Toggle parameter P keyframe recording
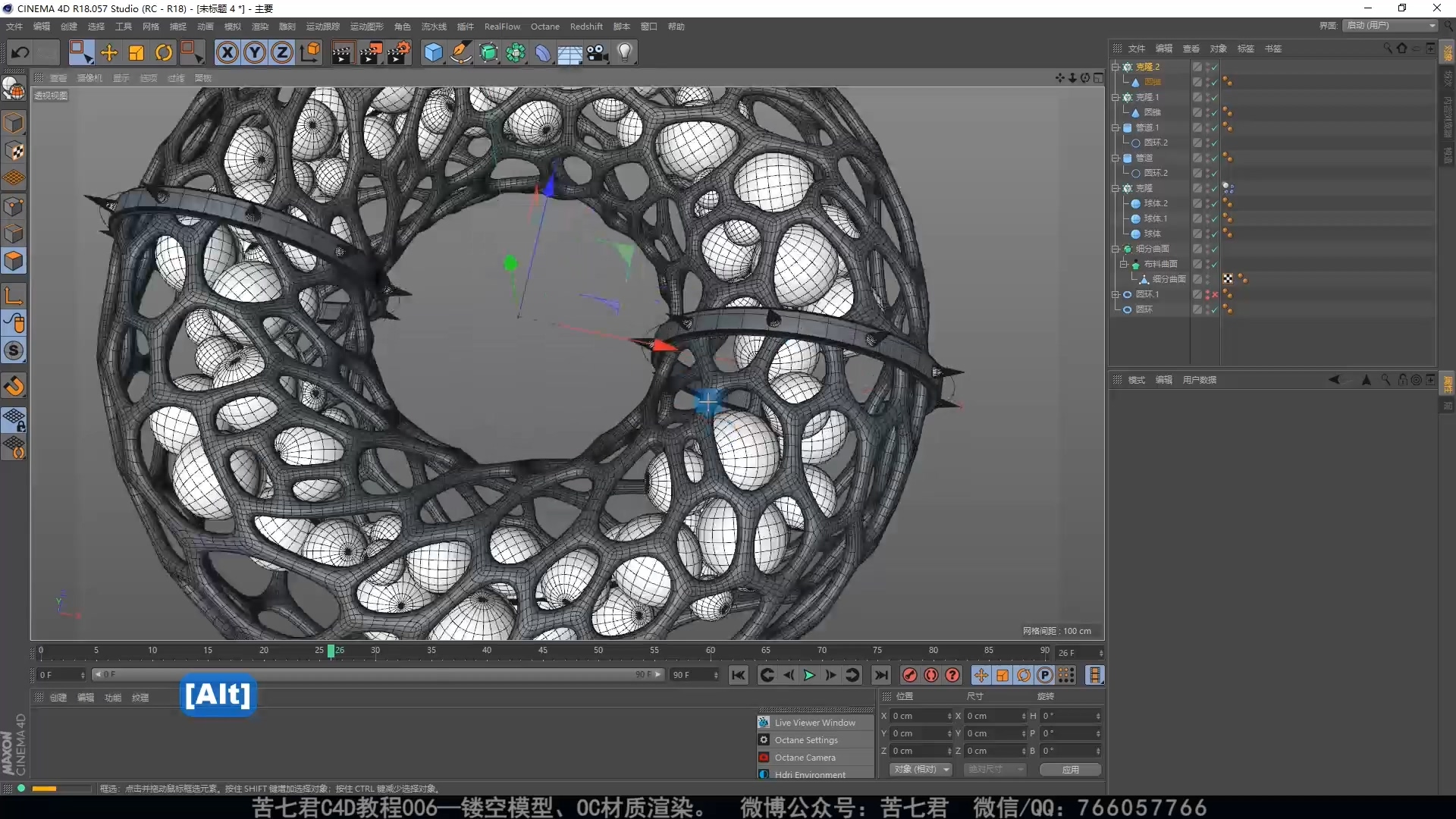The width and height of the screenshot is (1456, 819). [x=1045, y=675]
